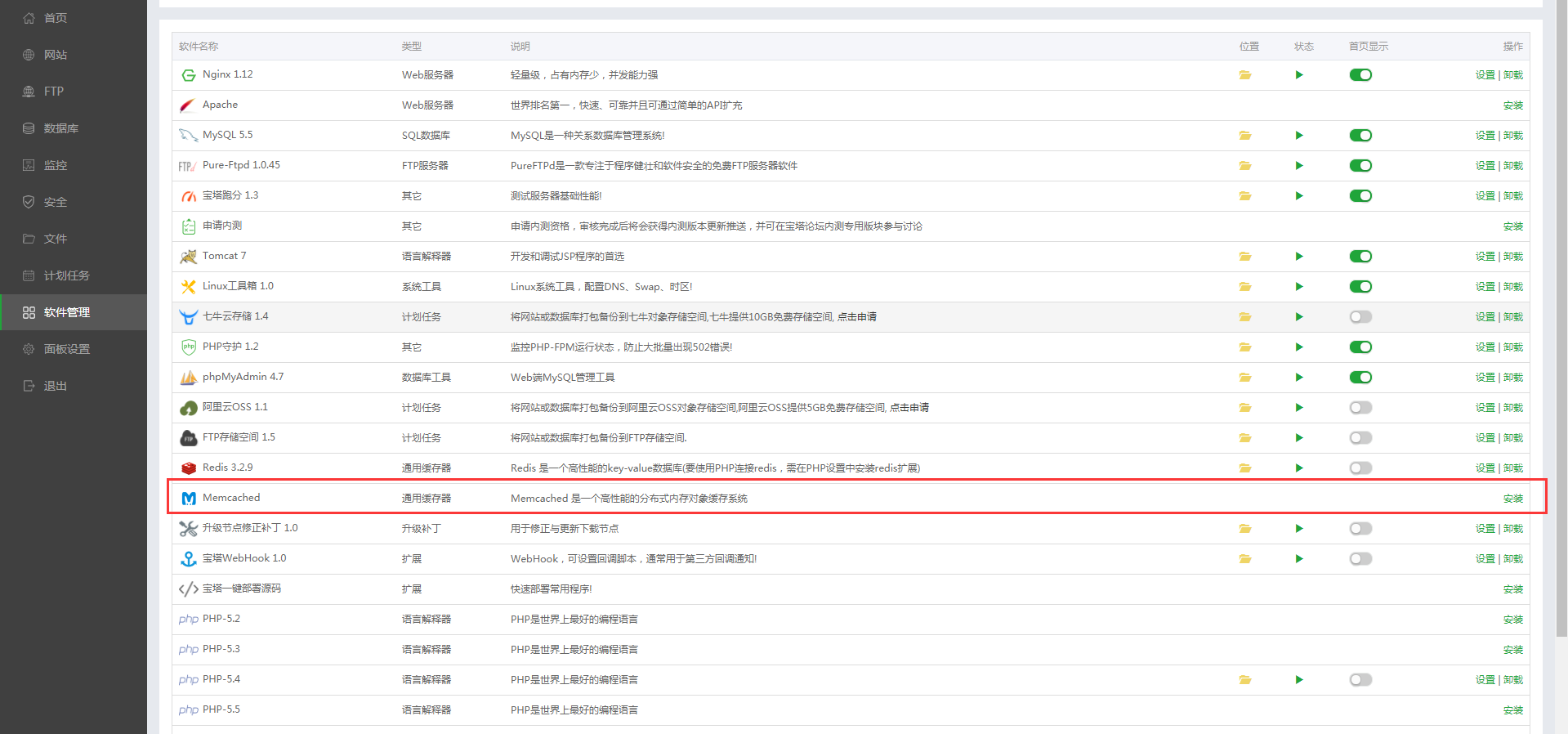Click the Tomcat cat logo icon

(x=189, y=257)
